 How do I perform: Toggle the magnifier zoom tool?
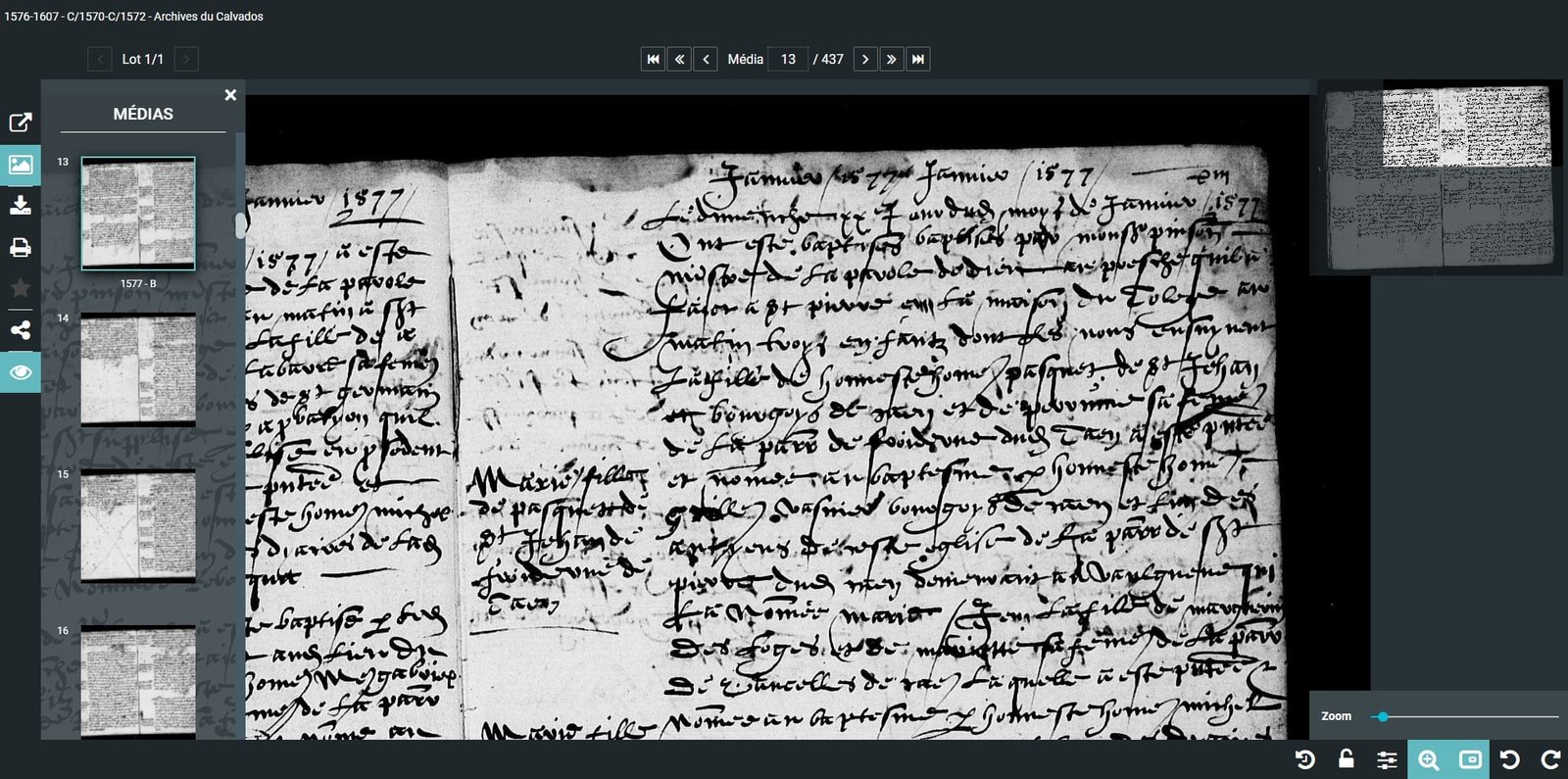pyautogui.click(x=1428, y=759)
